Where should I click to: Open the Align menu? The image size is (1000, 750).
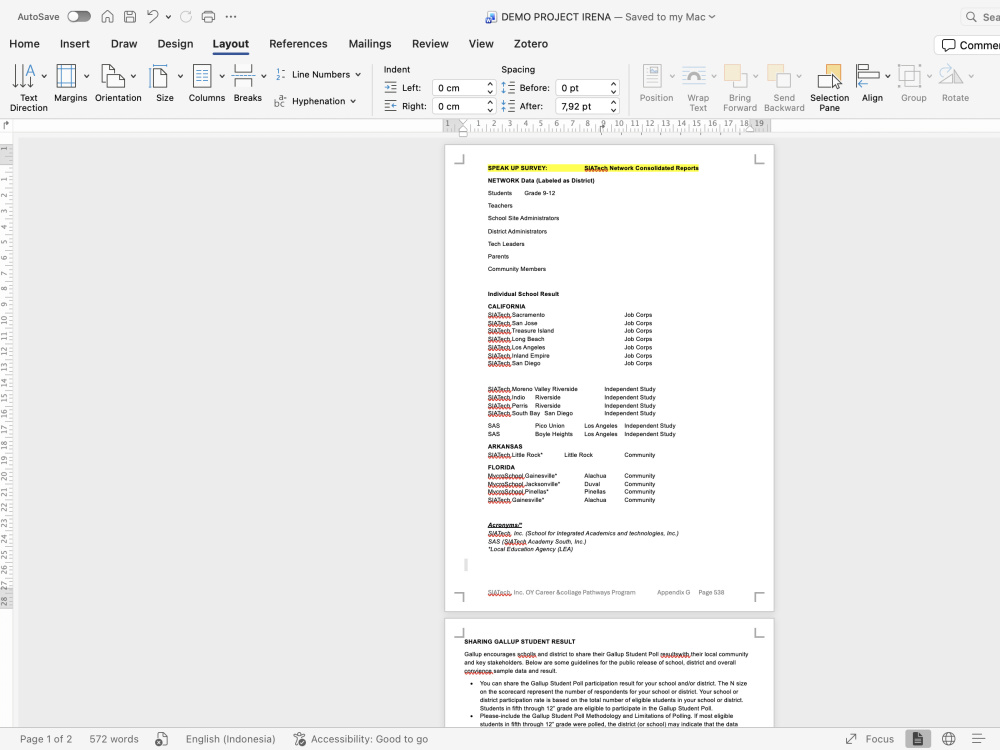pos(872,83)
